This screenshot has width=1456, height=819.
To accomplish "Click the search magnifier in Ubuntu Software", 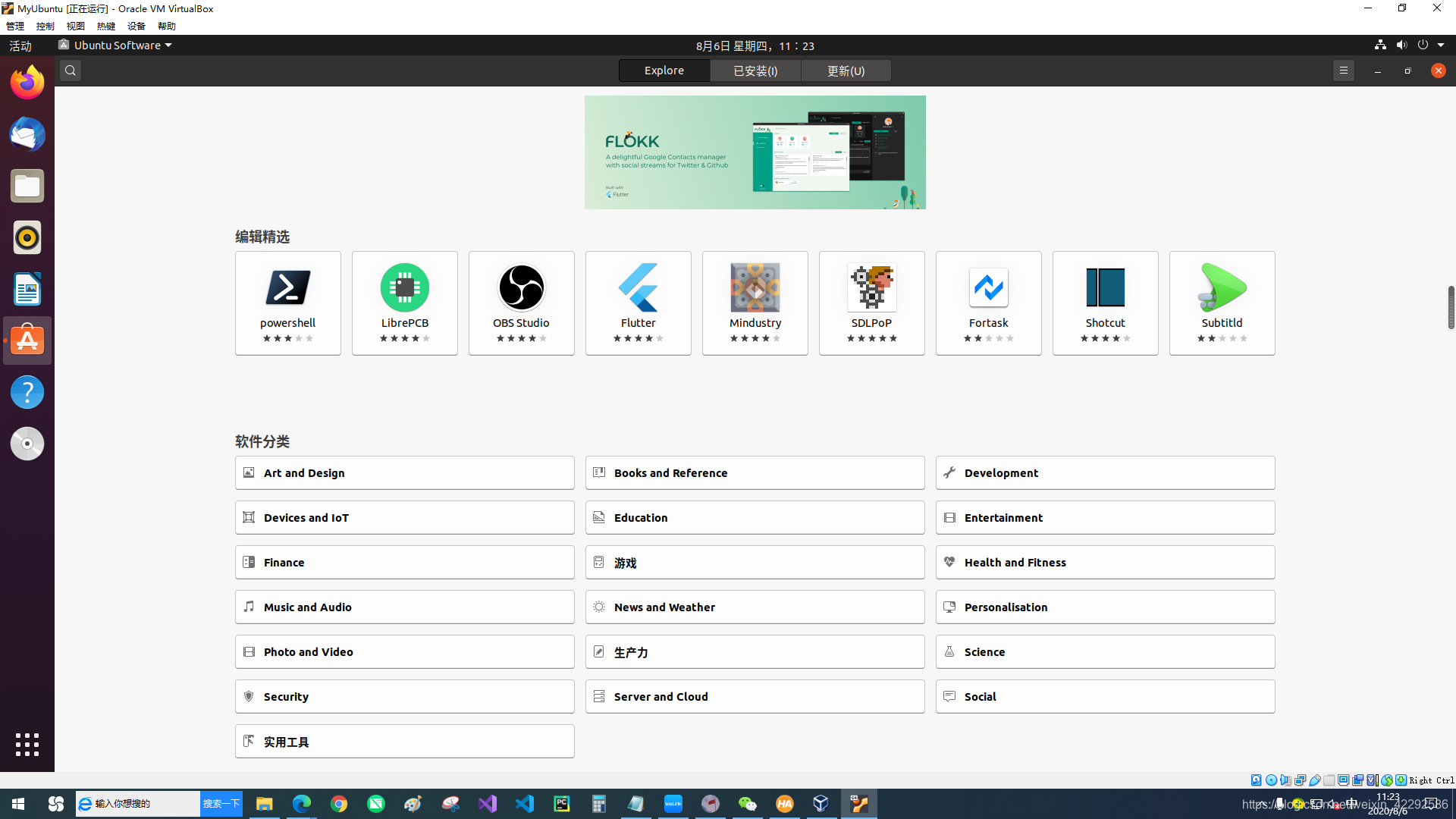I will tap(70, 70).
